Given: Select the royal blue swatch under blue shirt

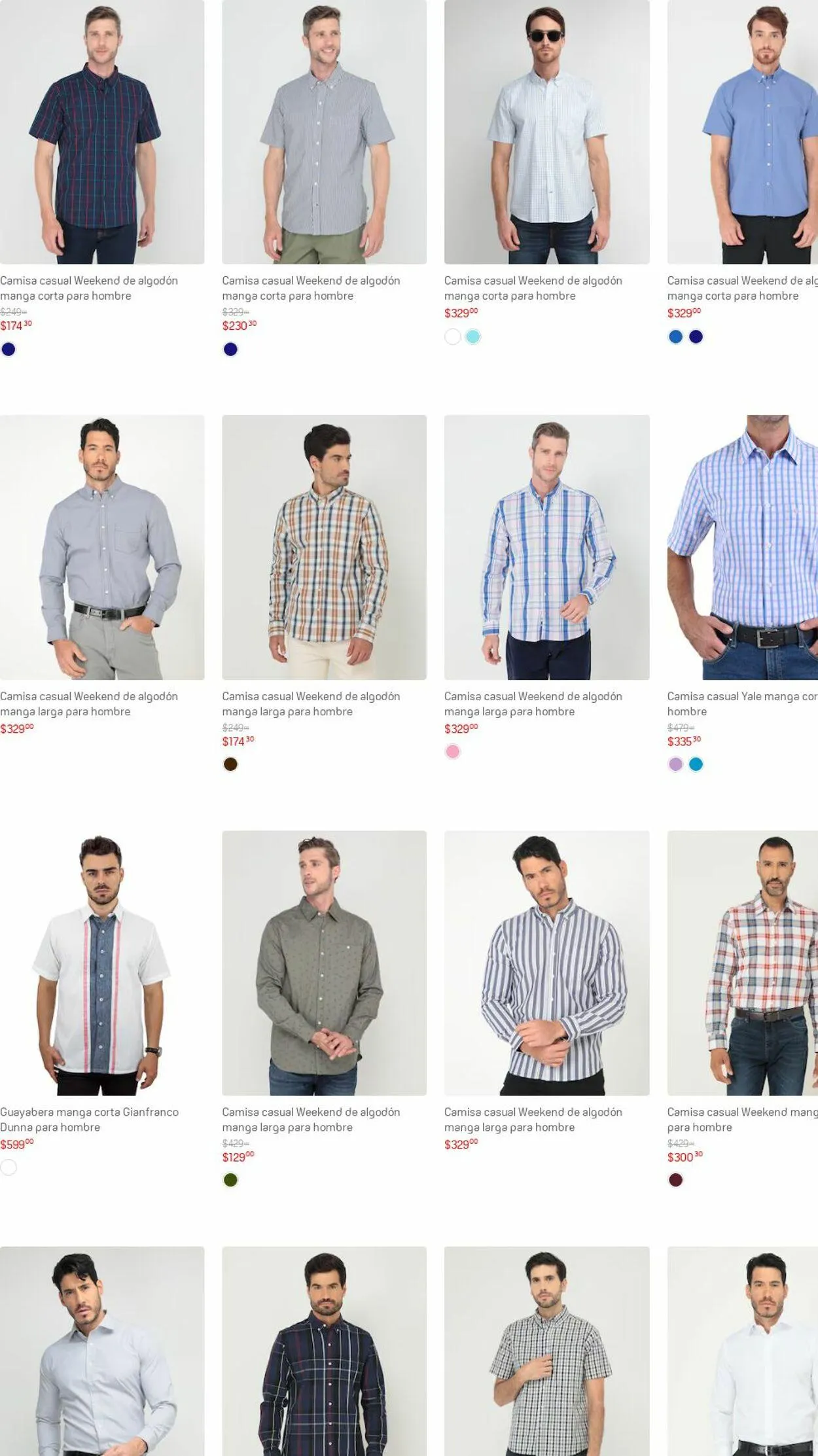Looking at the screenshot, I should click(675, 337).
